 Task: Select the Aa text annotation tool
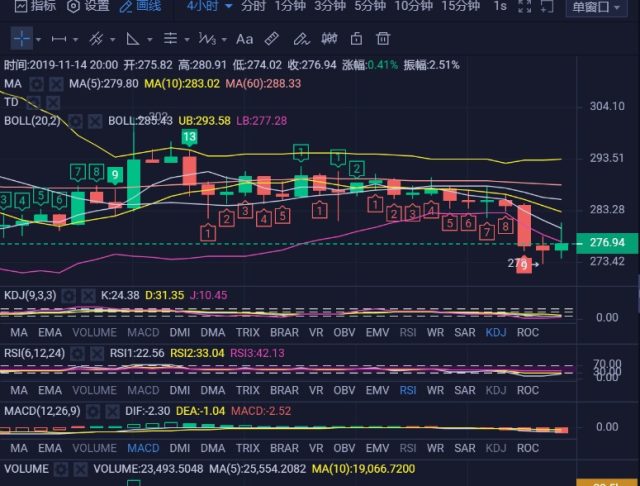coord(244,39)
